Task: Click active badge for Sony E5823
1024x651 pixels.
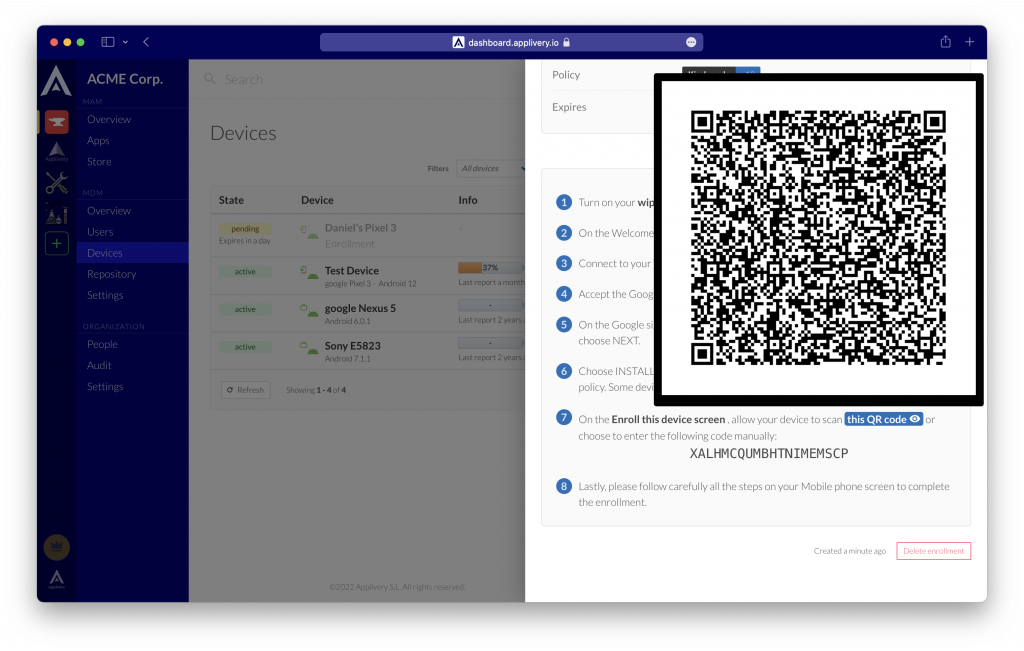Action: click(245, 347)
